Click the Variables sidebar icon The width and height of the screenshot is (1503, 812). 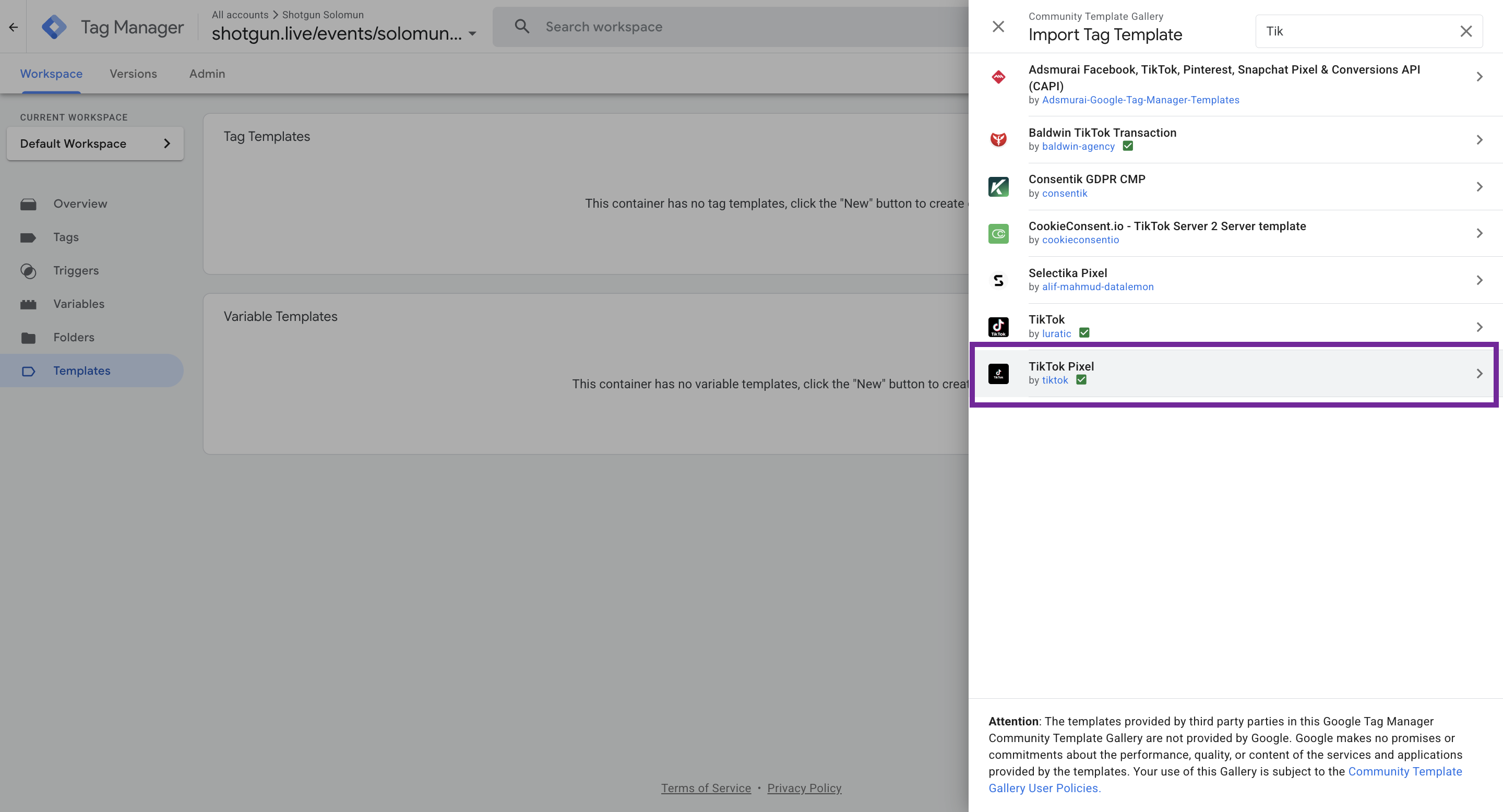coord(28,305)
